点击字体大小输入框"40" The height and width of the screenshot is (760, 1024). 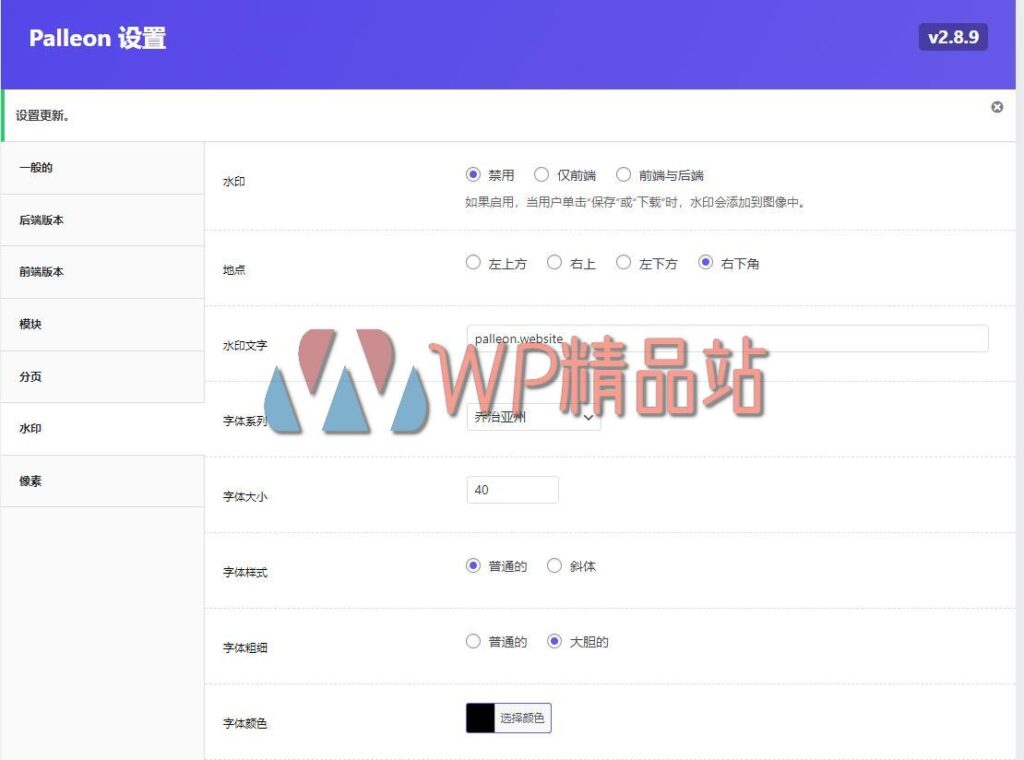pos(512,489)
